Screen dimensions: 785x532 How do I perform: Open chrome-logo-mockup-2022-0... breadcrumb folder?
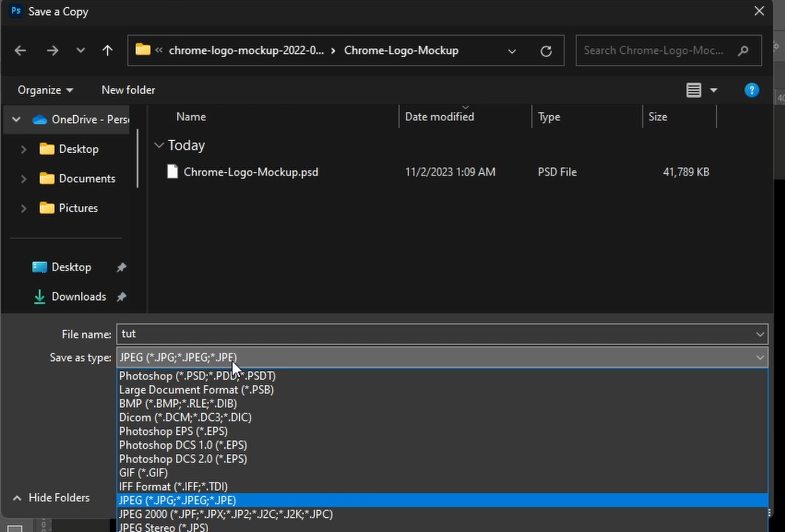[246, 51]
